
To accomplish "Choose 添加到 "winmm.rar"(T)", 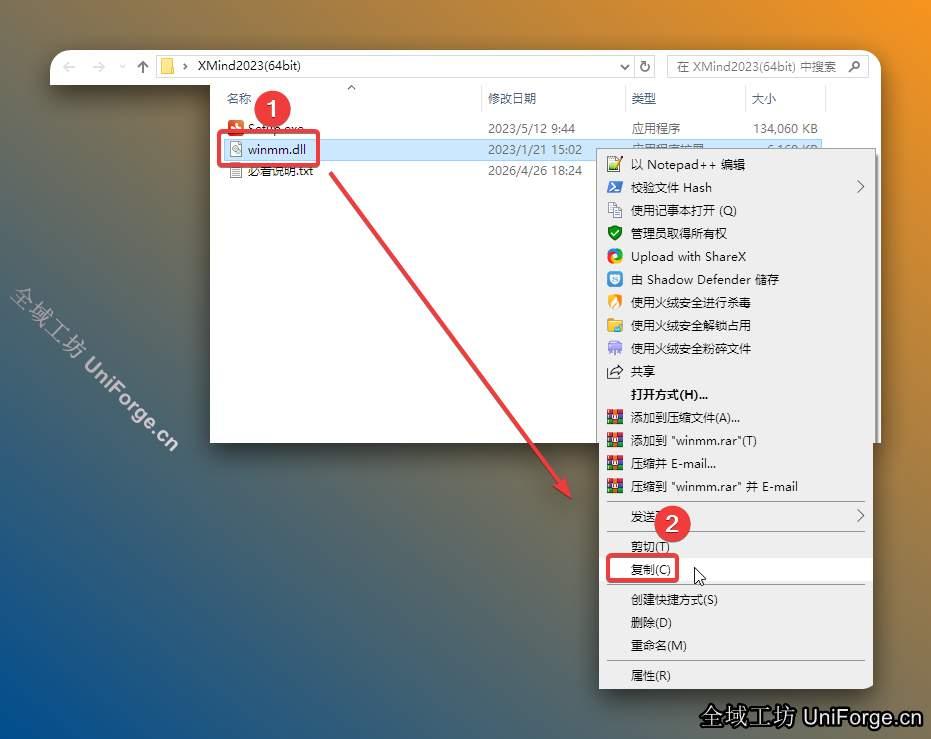I will 736,440.
